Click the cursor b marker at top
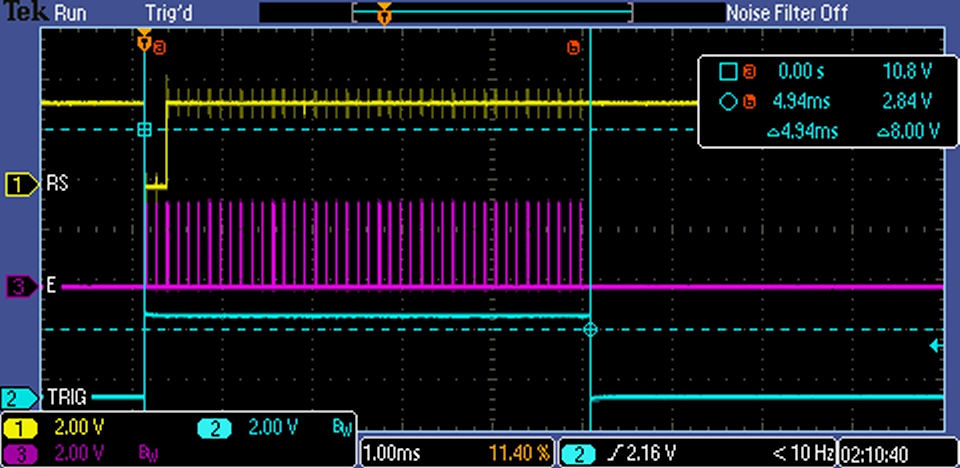Image resolution: width=960 pixels, height=468 pixels. pos(573,47)
